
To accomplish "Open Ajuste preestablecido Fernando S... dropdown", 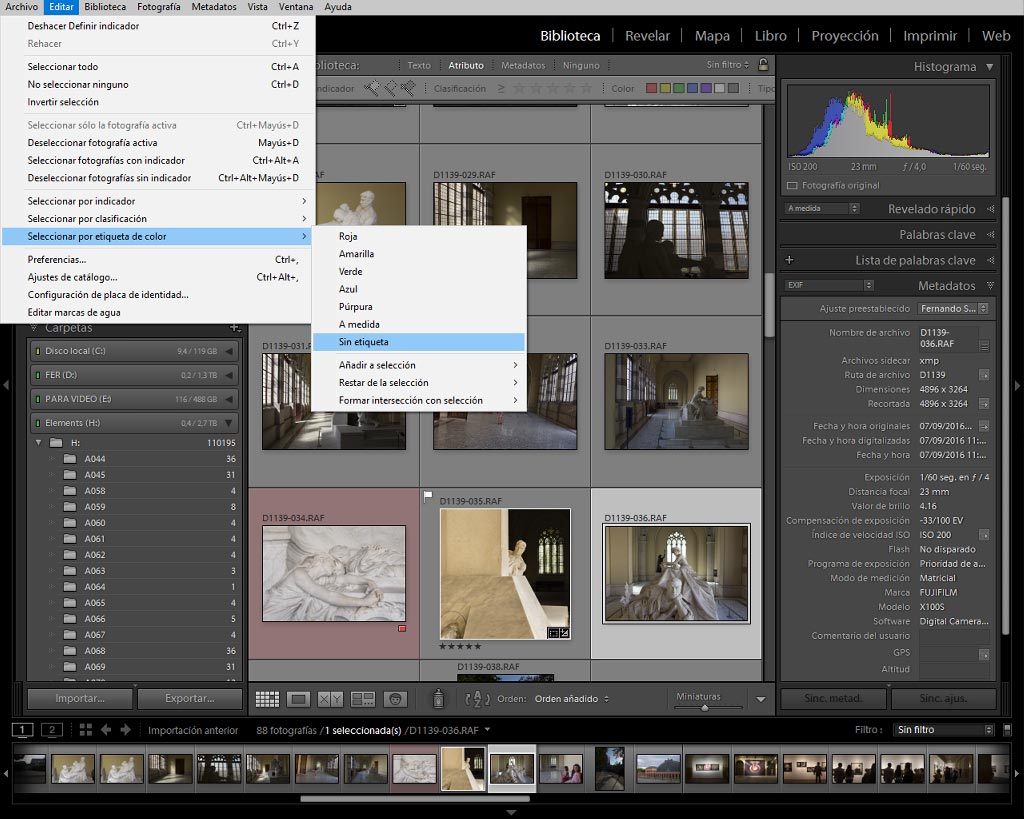I will [x=953, y=308].
